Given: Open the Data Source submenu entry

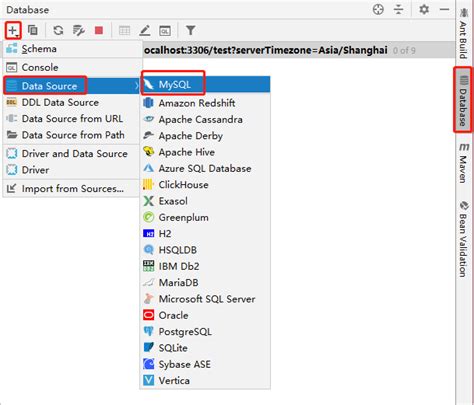Looking at the screenshot, I should click(x=72, y=86).
